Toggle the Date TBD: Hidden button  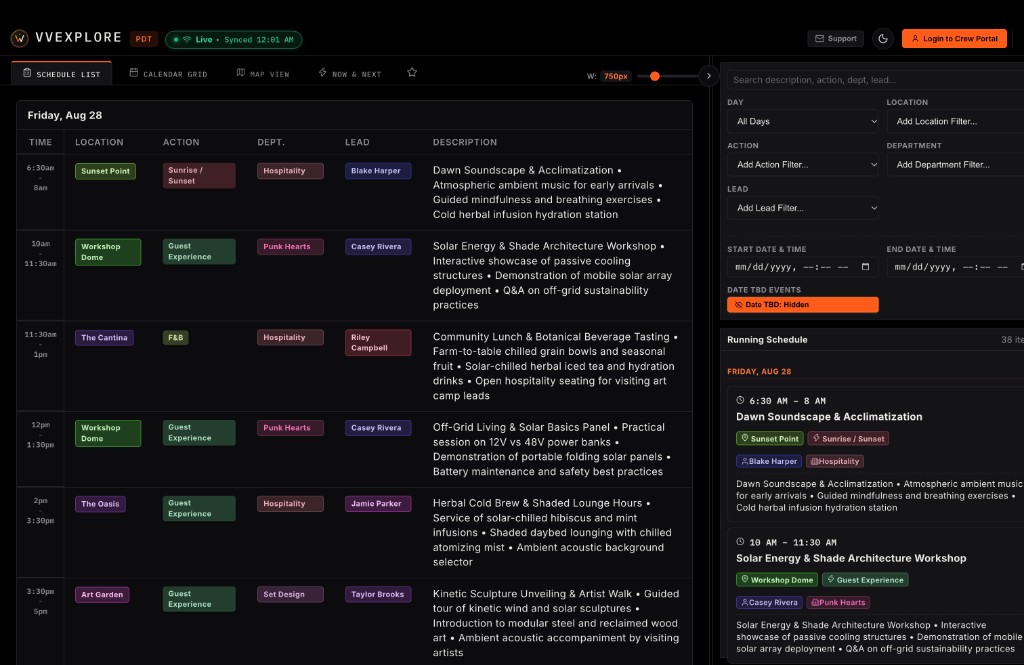click(803, 304)
